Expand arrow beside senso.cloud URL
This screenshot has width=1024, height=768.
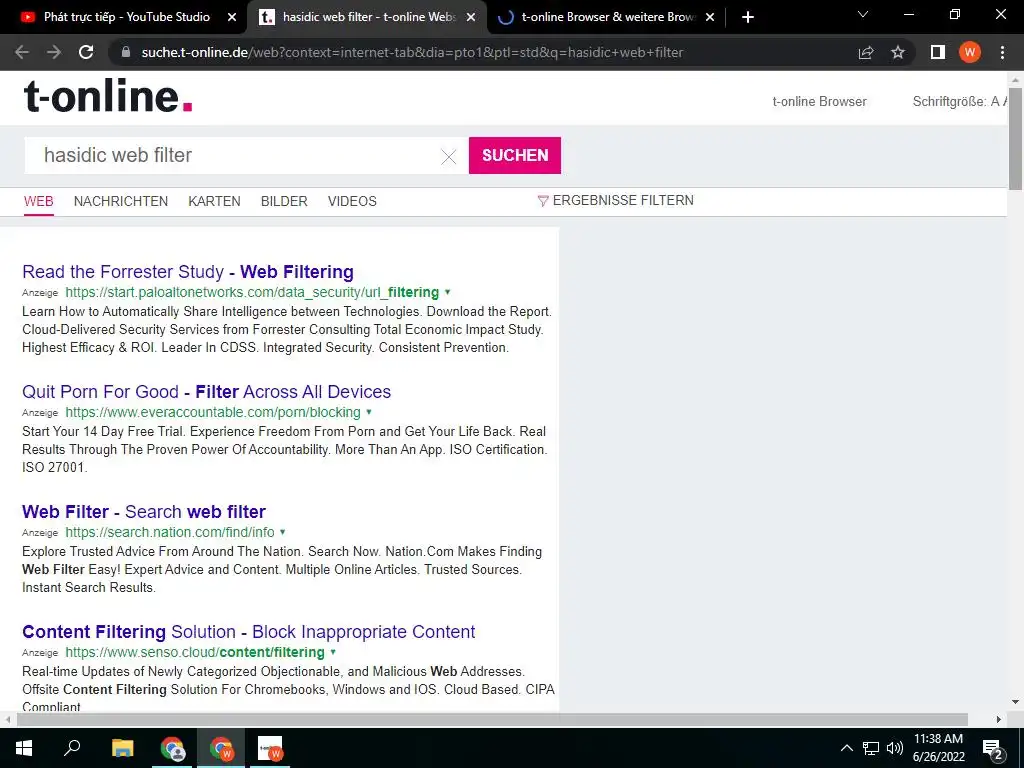(x=333, y=652)
